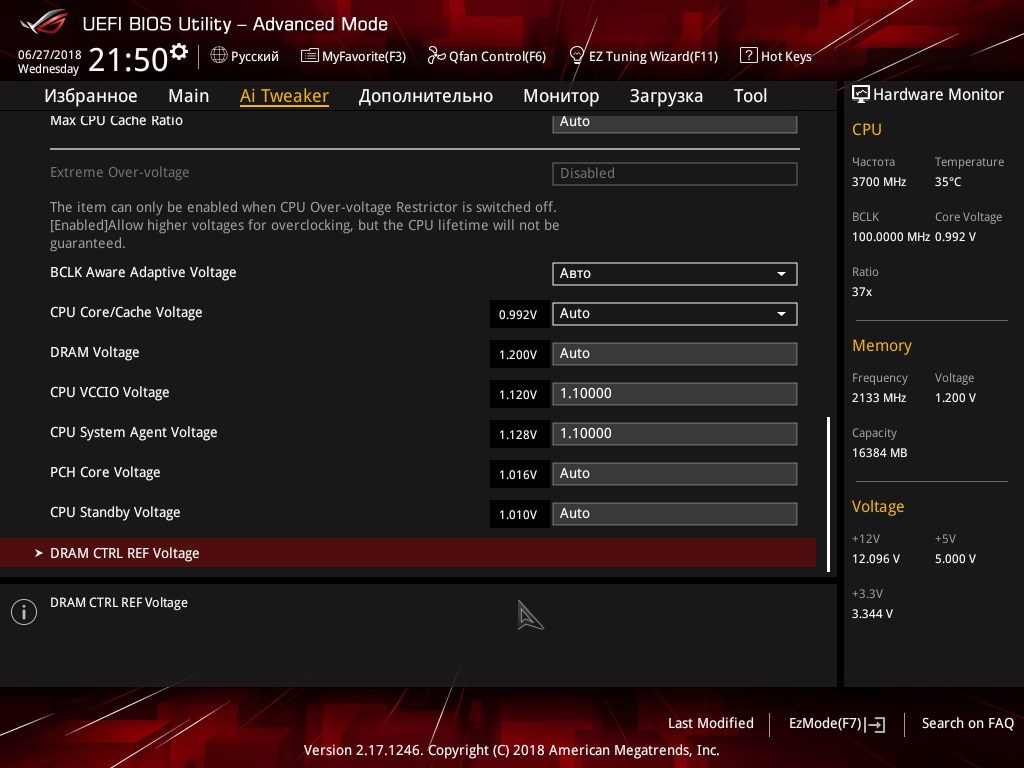Viewport: 1024px width, 768px height.
Task: Click the Русский language button
Action: pyautogui.click(x=244, y=56)
